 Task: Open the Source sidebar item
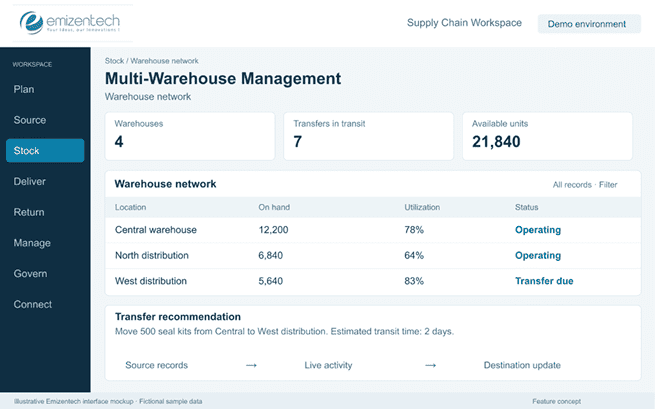(30, 120)
